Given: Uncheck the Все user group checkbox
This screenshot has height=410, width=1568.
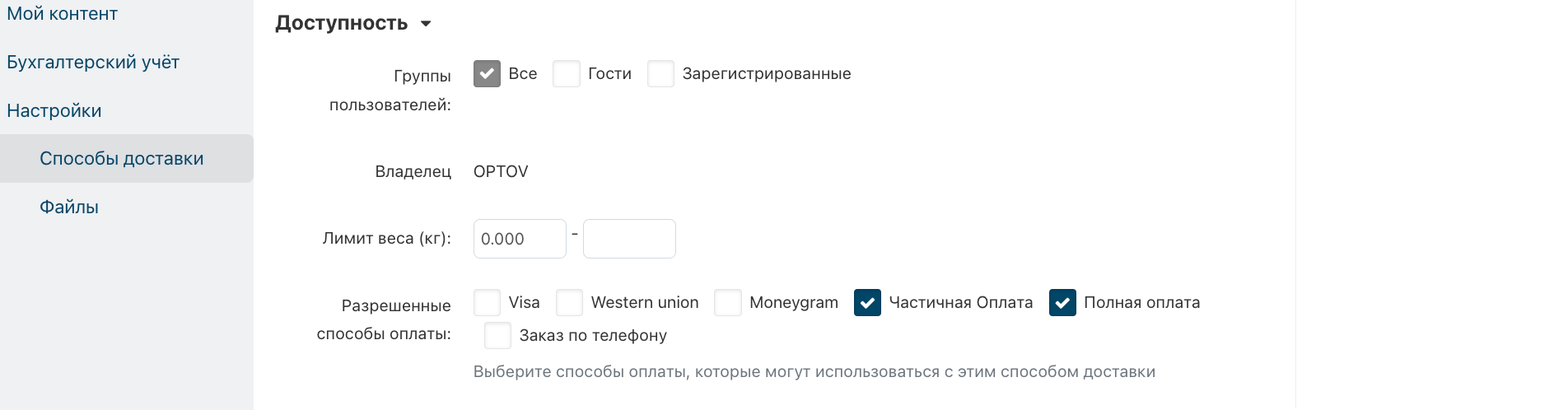Looking at the screenshot, I should [487, 74].
